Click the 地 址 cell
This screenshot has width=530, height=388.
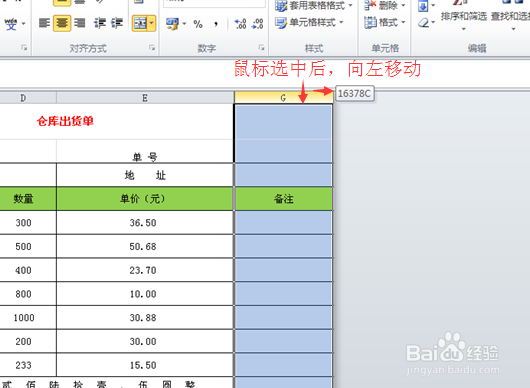click(145, 175)
